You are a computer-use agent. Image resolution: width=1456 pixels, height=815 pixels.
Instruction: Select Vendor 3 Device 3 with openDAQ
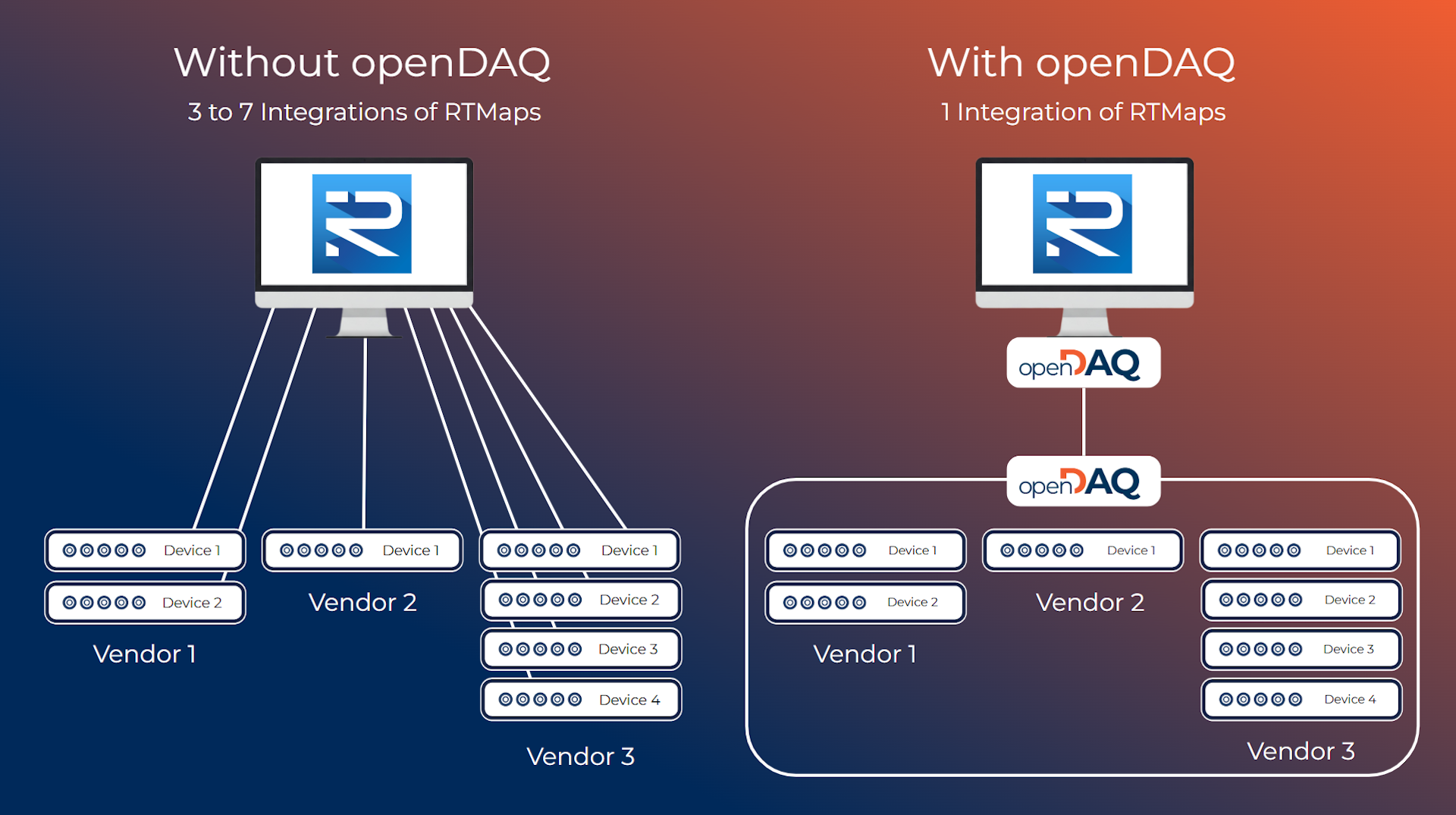[x=1301, y=649]
